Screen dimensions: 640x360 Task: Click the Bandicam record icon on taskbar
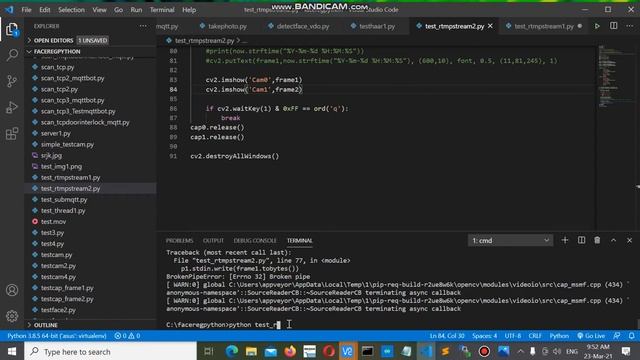(484, 351)
